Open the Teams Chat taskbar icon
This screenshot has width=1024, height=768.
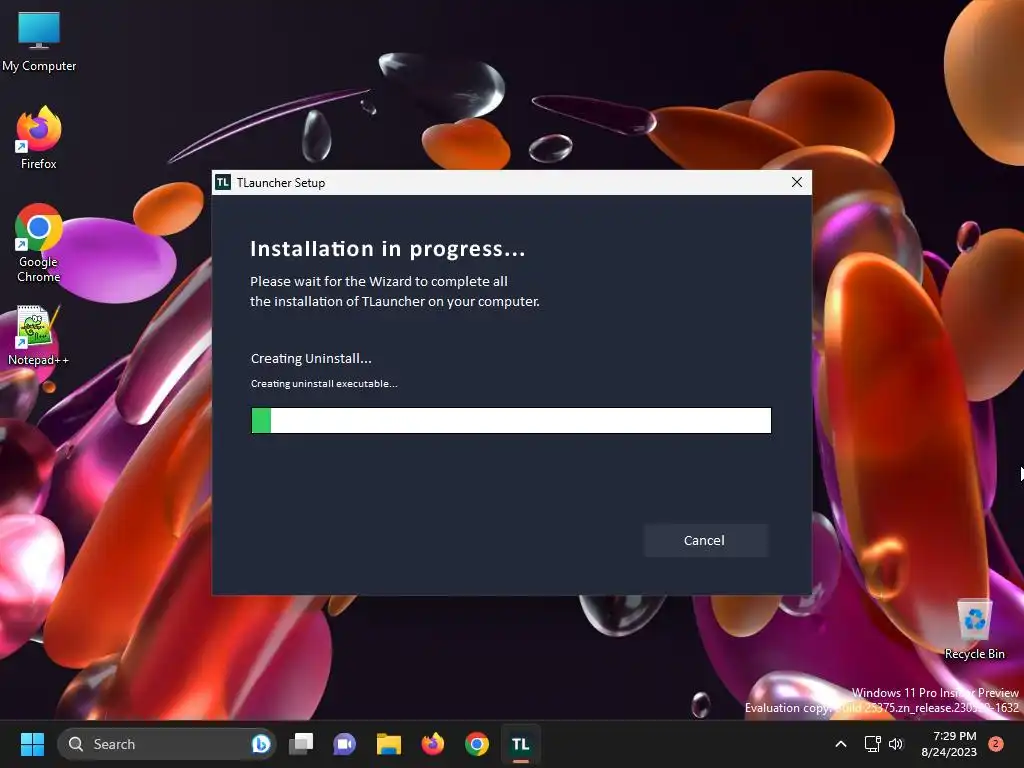(x=345, y=744)
